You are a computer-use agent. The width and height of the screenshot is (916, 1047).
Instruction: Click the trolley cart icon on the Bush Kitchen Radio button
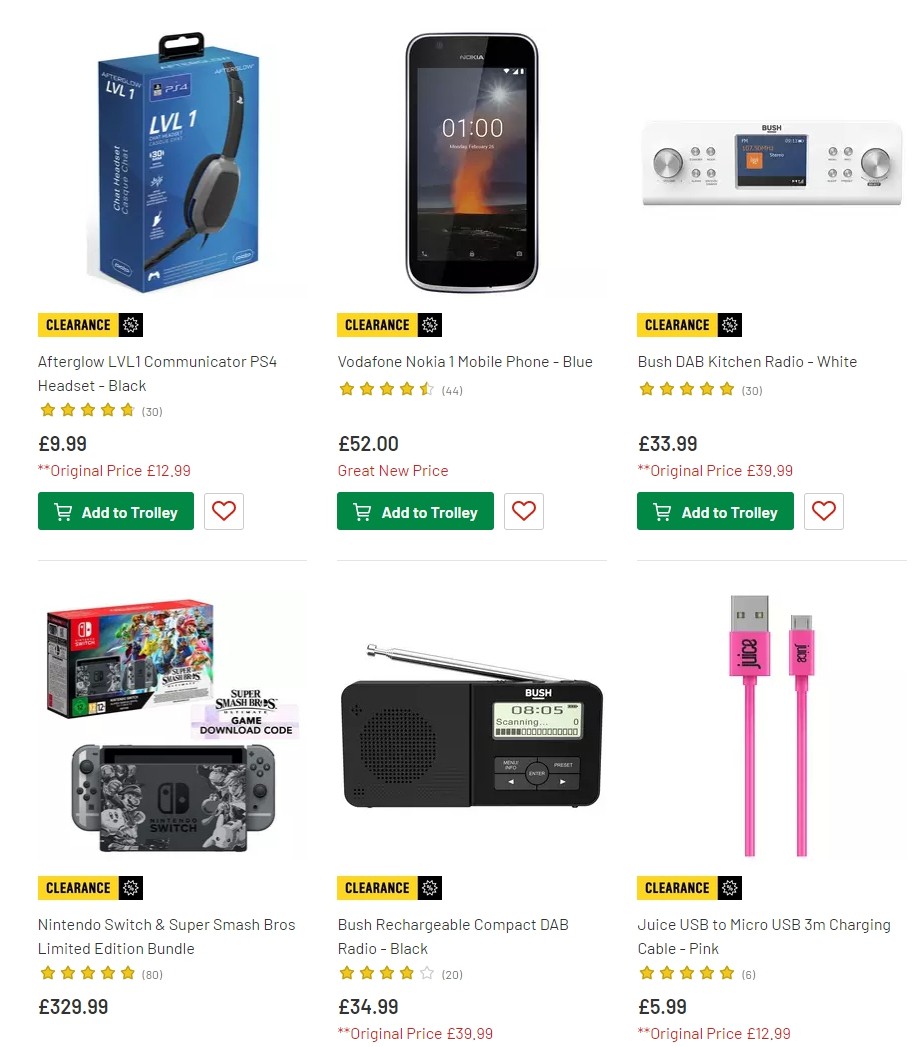[662, 511]
